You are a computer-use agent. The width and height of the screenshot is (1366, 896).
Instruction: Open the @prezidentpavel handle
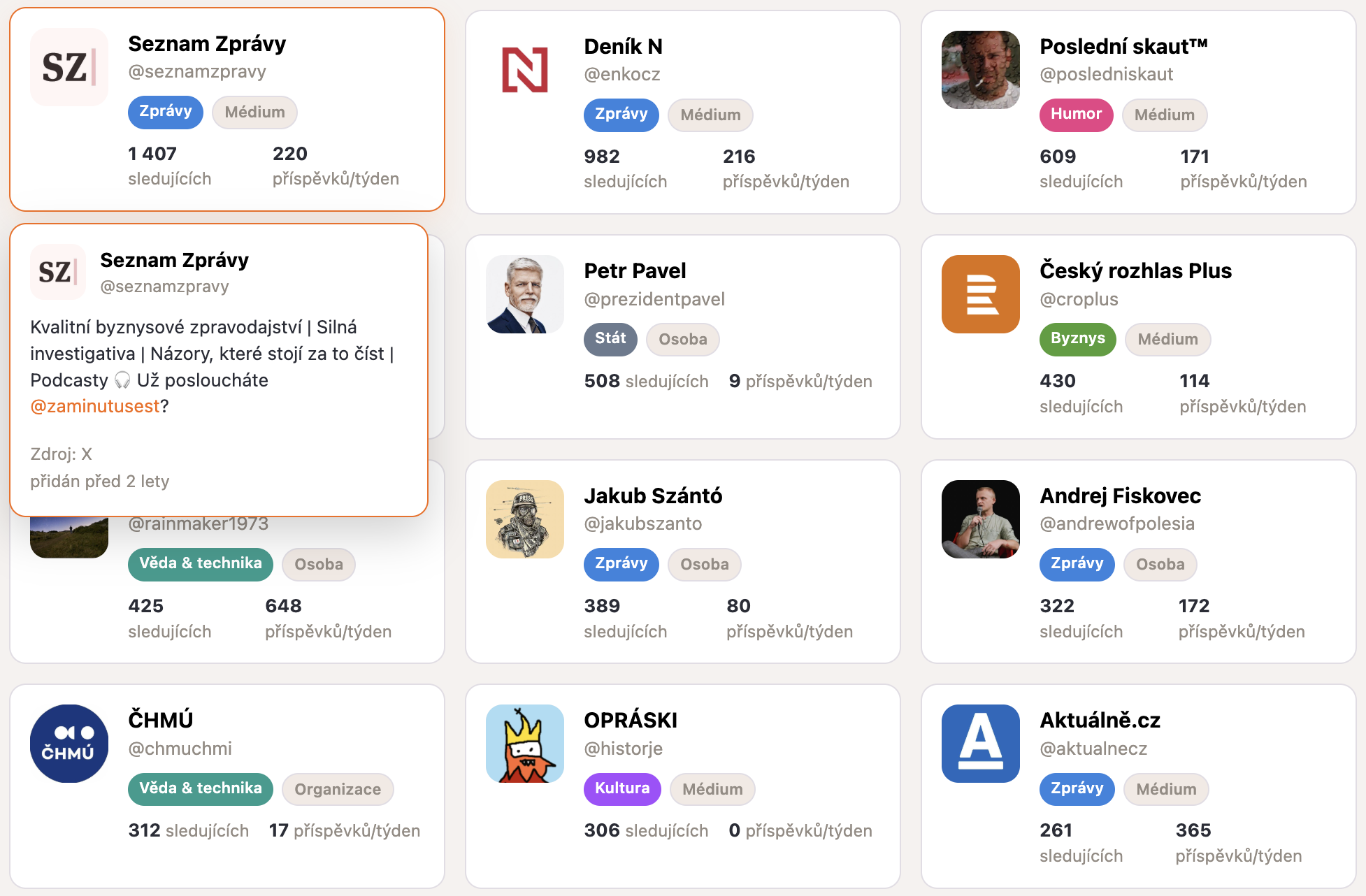tap(654, 299)
